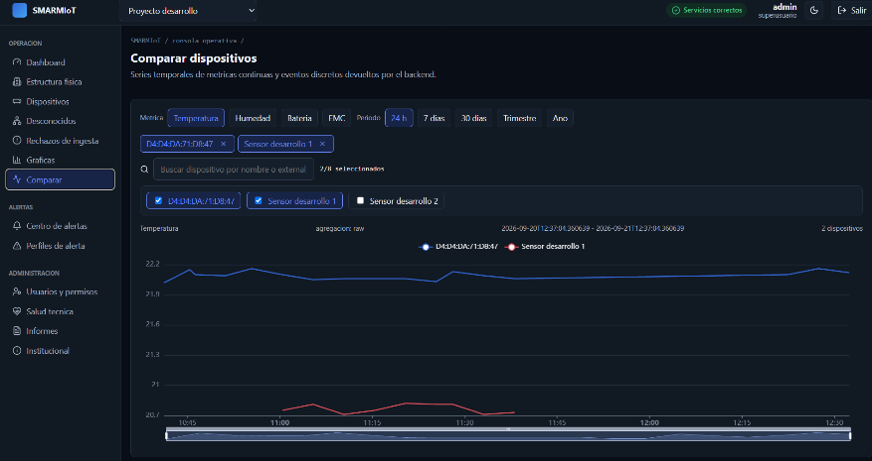Click the 12:00 time axis label
872x461 pixels.
649,423
